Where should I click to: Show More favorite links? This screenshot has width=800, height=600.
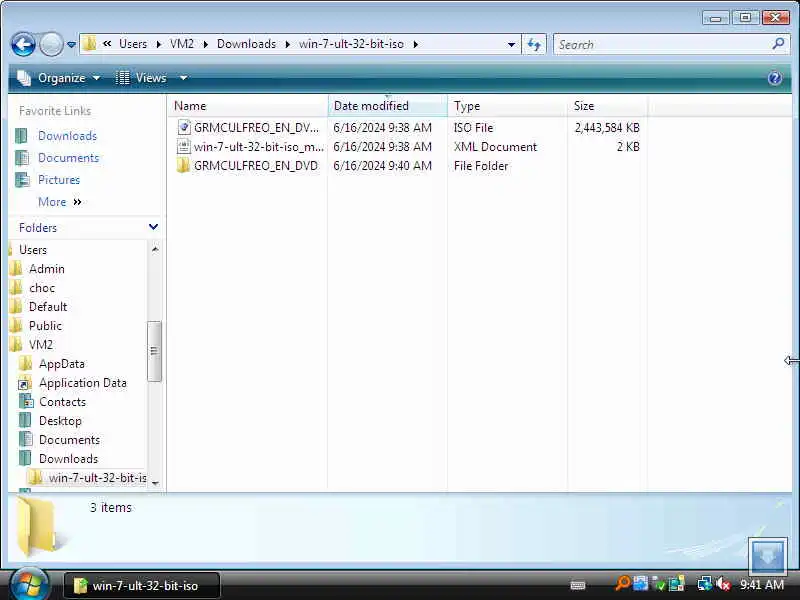point(60,202)
